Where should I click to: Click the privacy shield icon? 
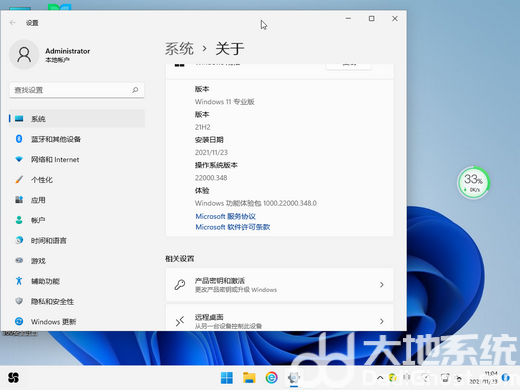pos(19,301)
